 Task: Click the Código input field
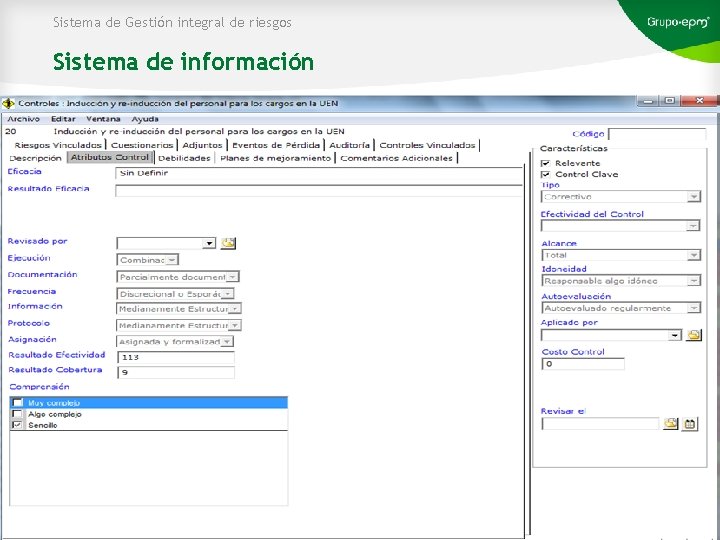(x=657, y=134)
